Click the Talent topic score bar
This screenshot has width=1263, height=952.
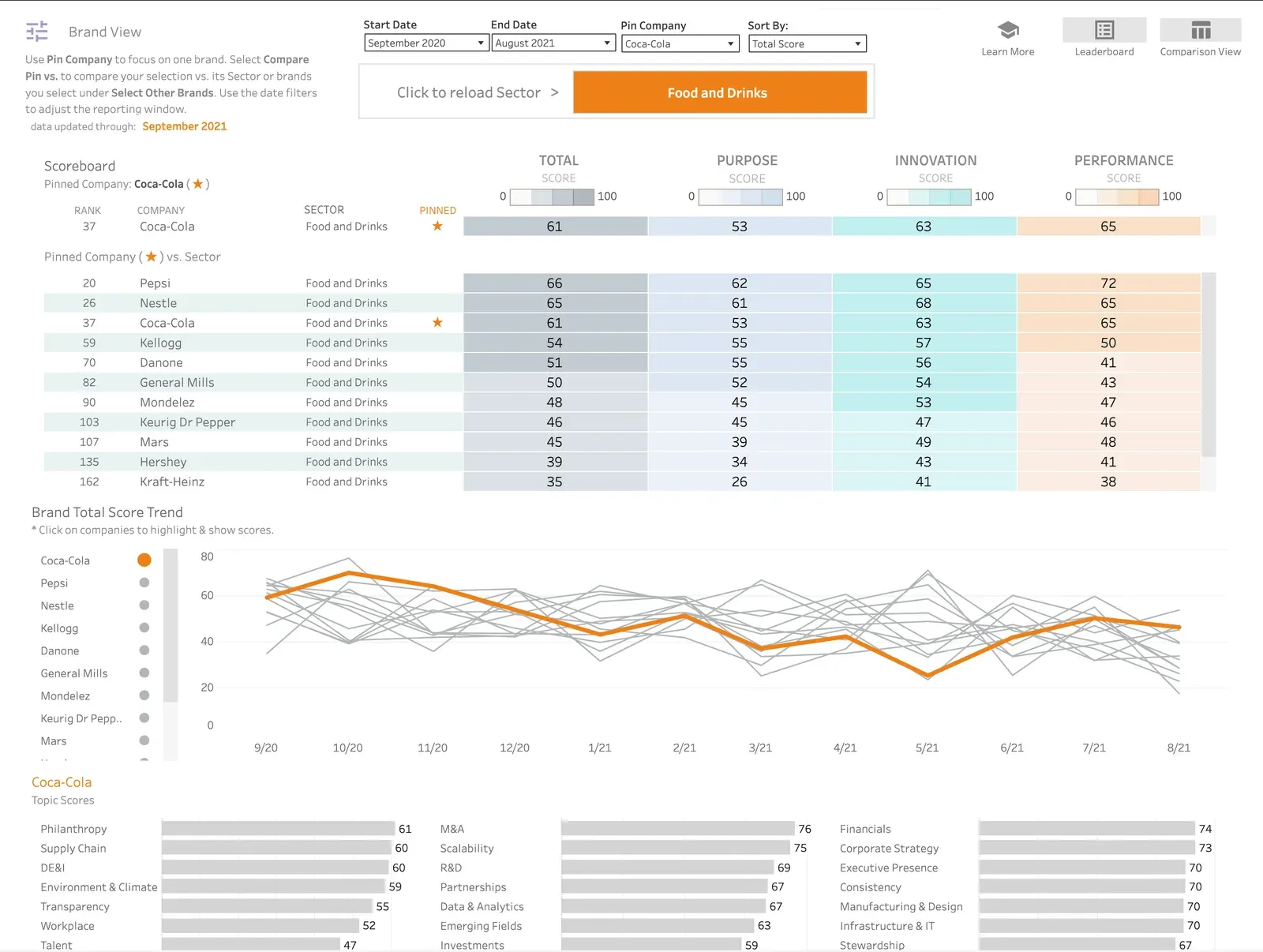point(251,945)
